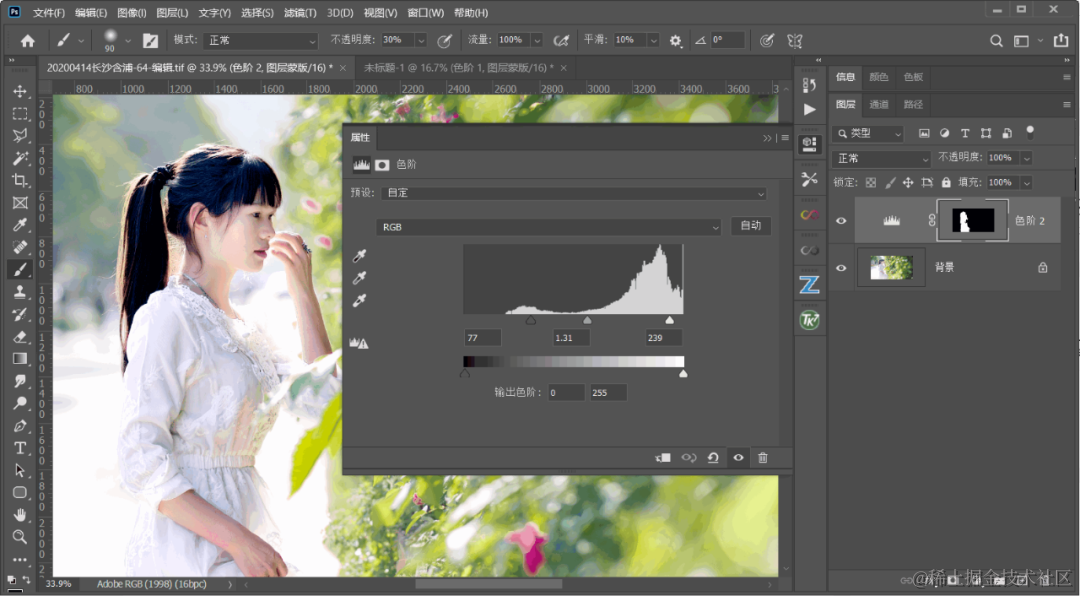Toggle airbrush mode in options bar
Screen dimensions: 1080x596
561,41
